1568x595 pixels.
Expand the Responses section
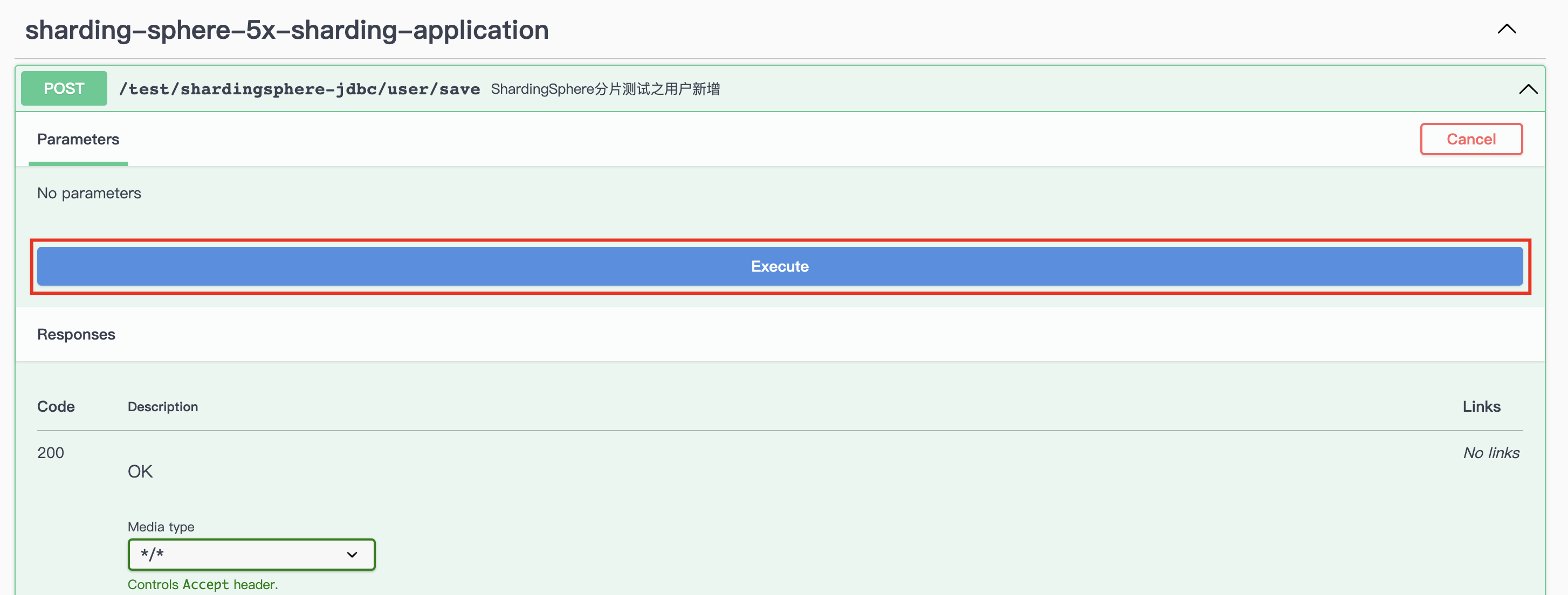[75, 334]
